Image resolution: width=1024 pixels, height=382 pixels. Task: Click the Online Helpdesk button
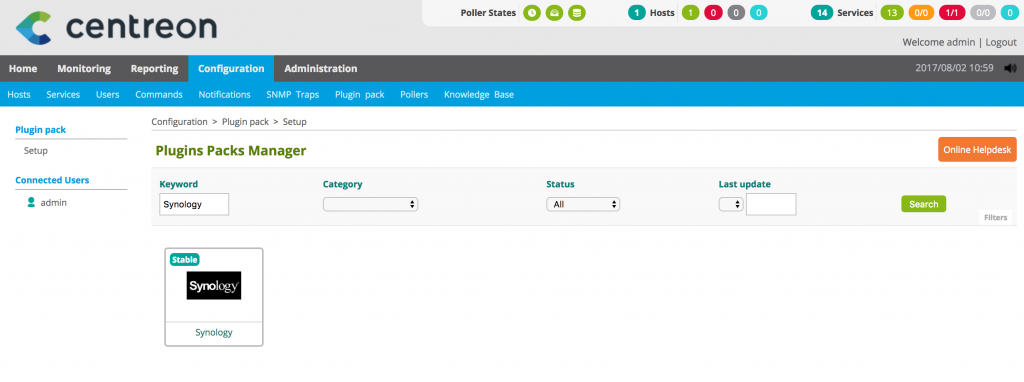[x=977, y=150]
